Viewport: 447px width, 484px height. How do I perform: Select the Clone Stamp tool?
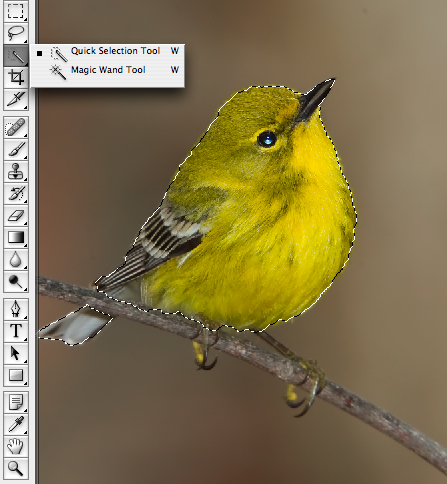coord(16,171)
